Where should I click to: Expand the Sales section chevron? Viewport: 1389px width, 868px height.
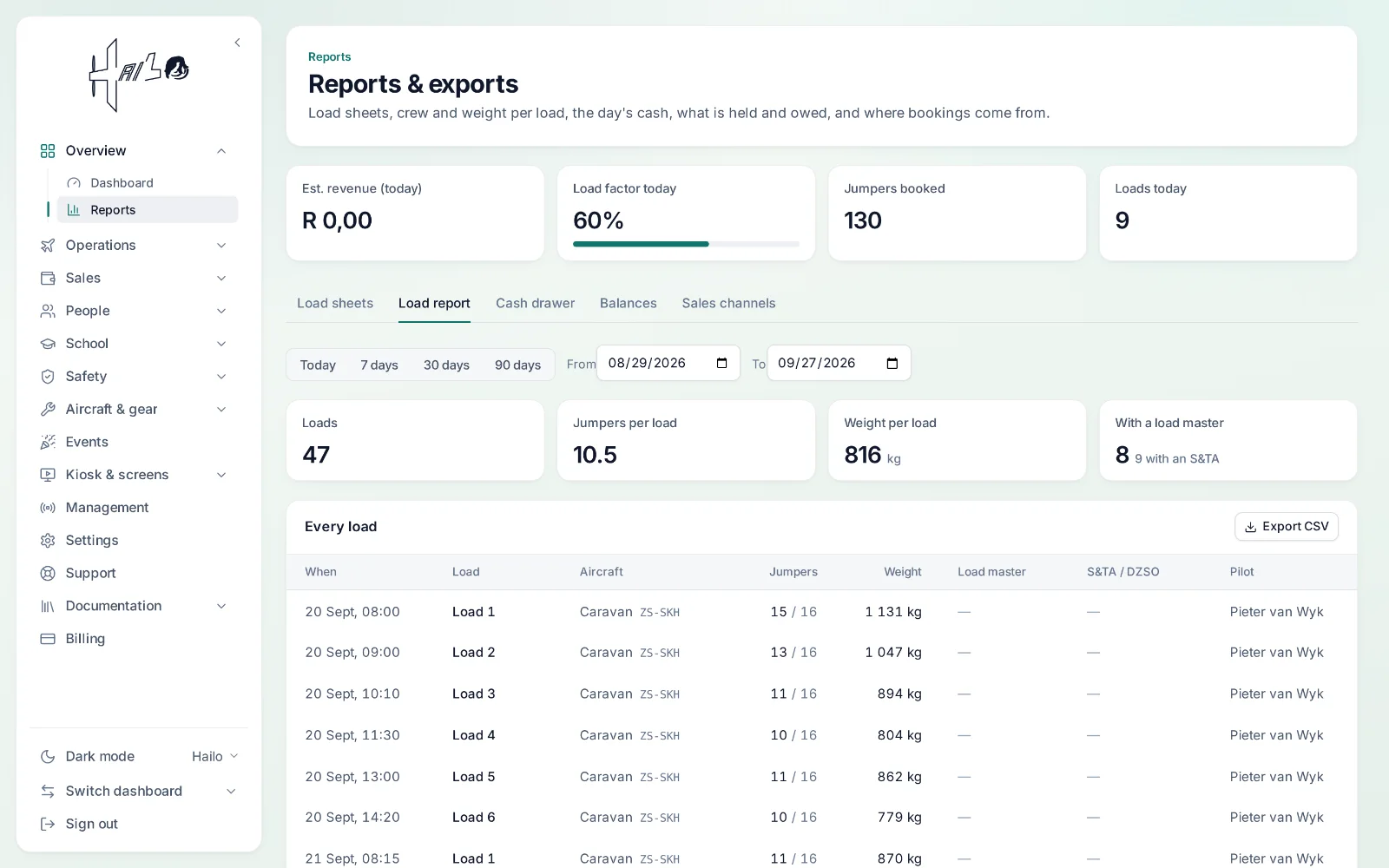[x=221, y=279]
